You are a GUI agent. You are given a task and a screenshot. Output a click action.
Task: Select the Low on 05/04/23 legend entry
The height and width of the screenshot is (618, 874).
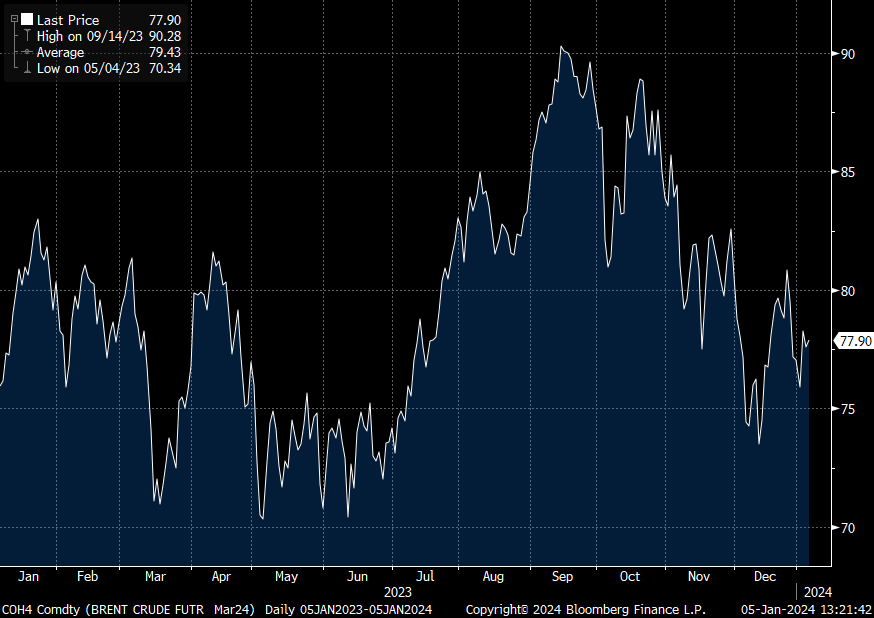pos(87,68)
